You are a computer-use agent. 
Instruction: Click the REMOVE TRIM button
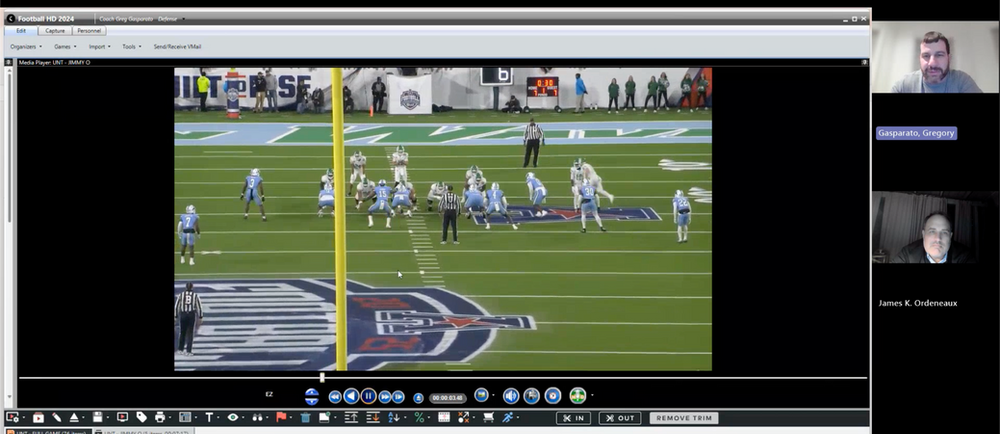(684, 418)
